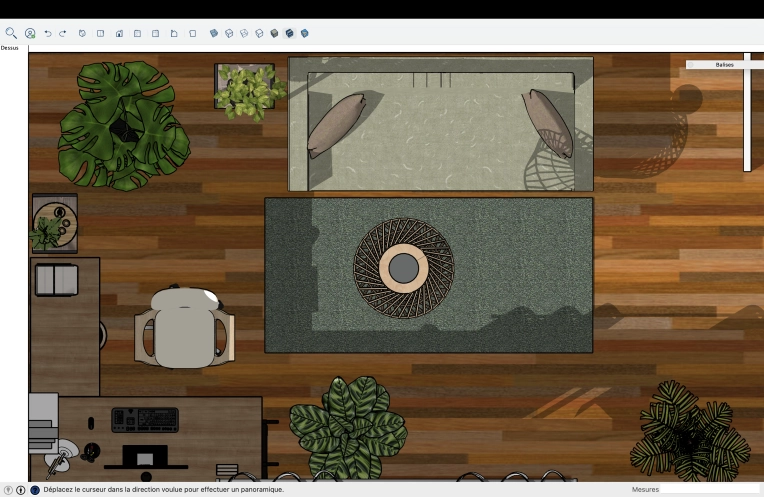The image size is (764, 497).
Task: Click inside the Mesures input field
Action: [x=710, y=489]
